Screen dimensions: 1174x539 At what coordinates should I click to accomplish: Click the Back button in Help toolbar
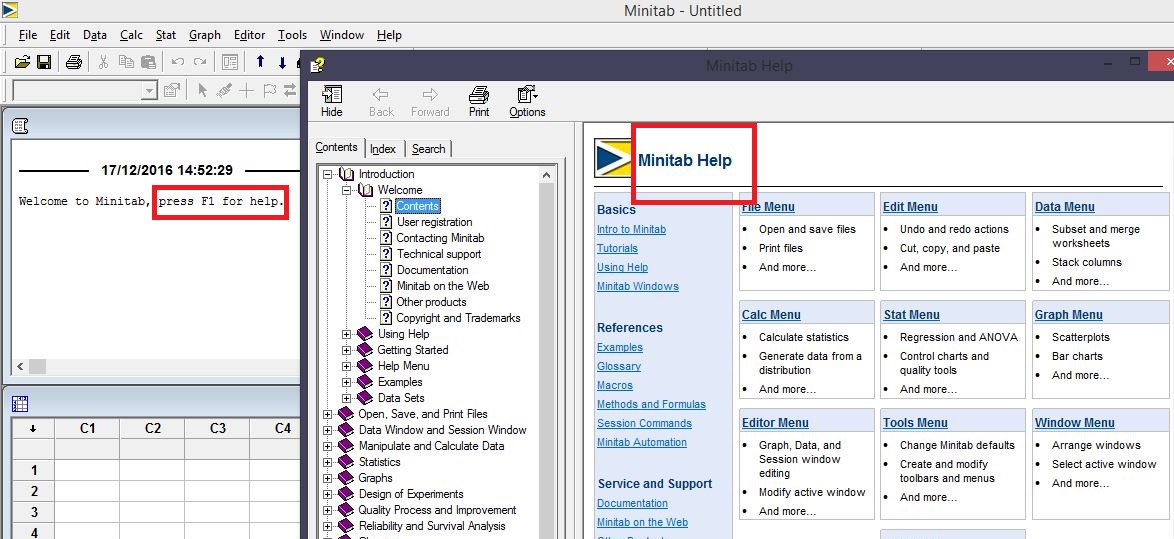[x=381, y=101]
